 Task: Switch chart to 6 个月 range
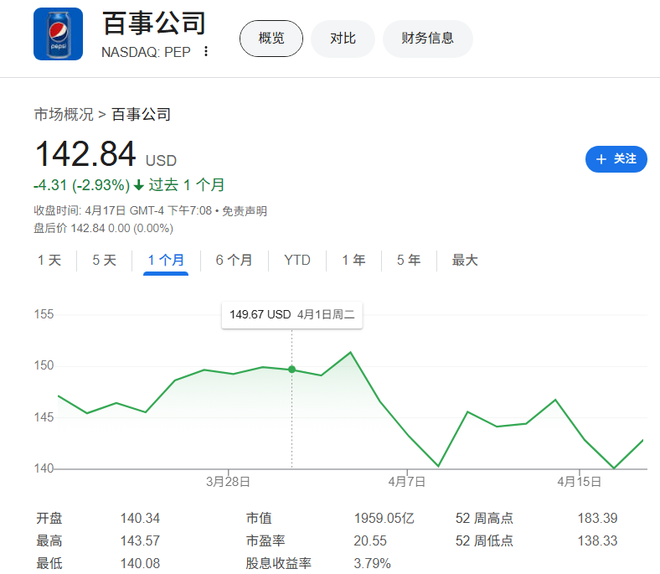pyautogui.click(x=234, y=260)
